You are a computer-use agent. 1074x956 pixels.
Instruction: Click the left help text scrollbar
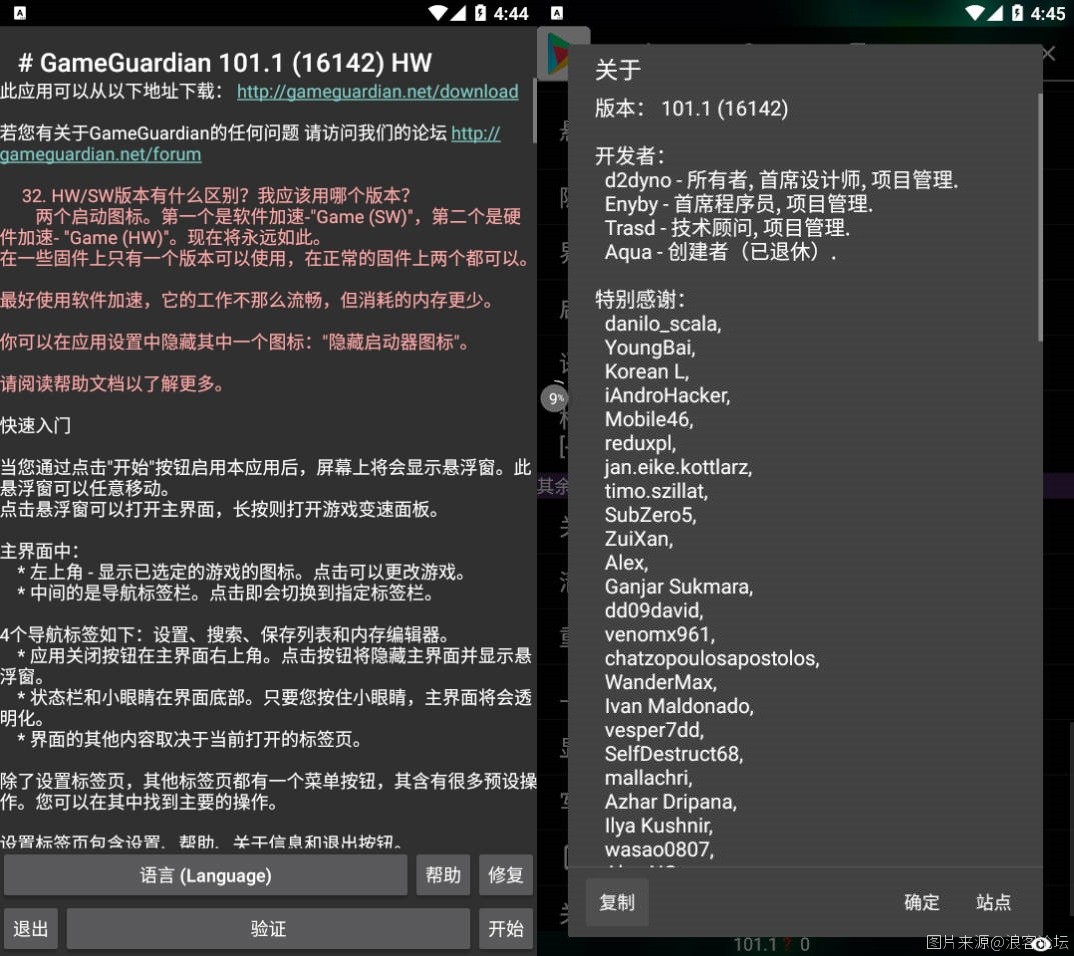[x=534, y=110]
